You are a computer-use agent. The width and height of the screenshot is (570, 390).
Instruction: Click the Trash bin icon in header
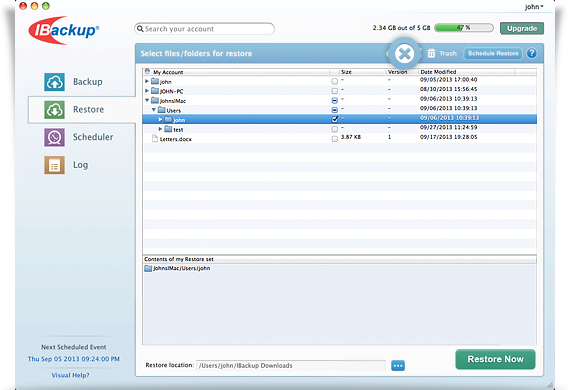[431, 53]
